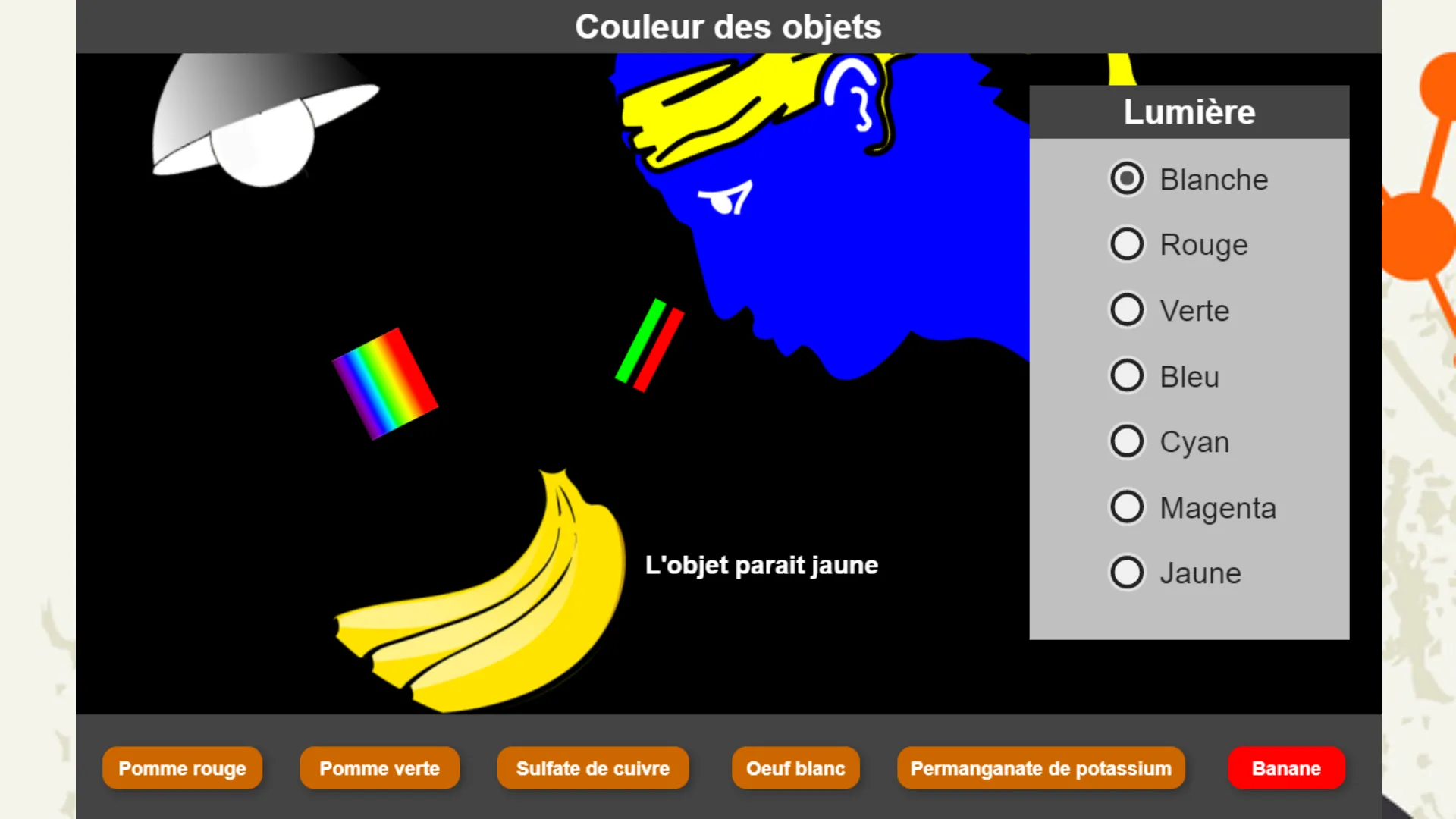Select Verte light option
Viewport: 1456px width, 819px height.
(1126, 310)
